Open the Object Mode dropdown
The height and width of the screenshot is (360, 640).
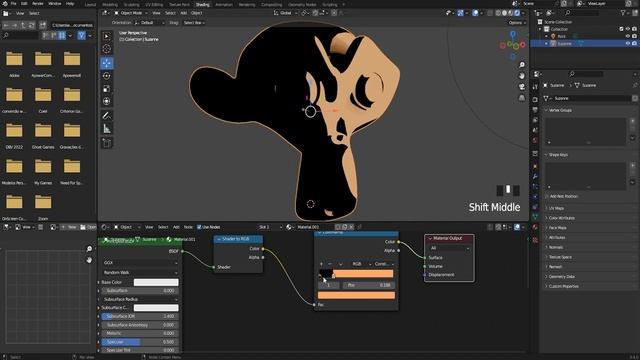[131, 13]
